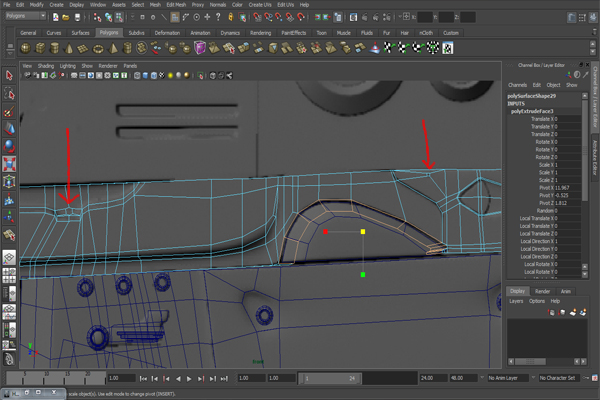The height and width of the screenshot is (400, 600).
Task: Save the scene with disk icon
Action: tap(77, 17)
